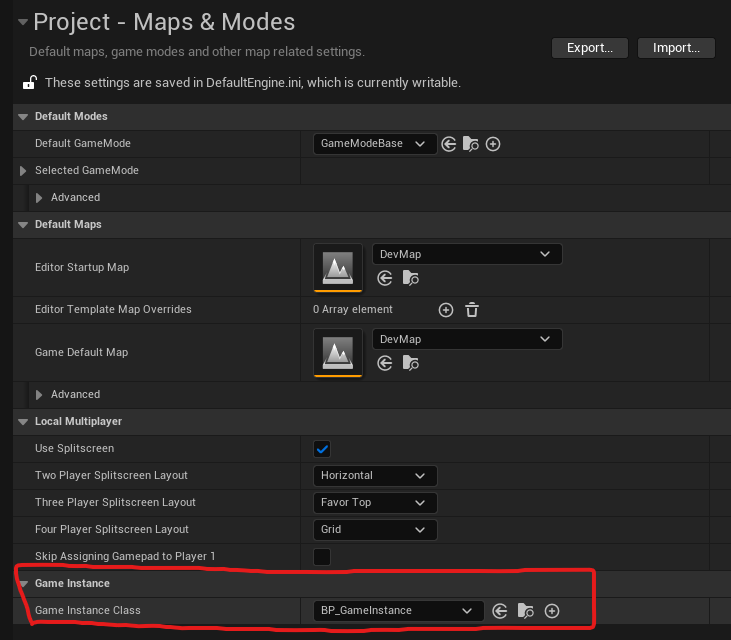Click the 'Skip Assigning Gamepad to Player 1' label
This screenshot has height=640, width=731.
point(125,557)
